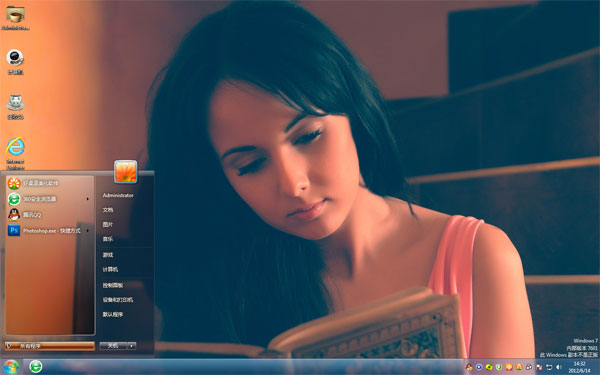Launch 好桌道美化软件 from the Start menu
Screen dimensions: 600x375
coord(50,183)
